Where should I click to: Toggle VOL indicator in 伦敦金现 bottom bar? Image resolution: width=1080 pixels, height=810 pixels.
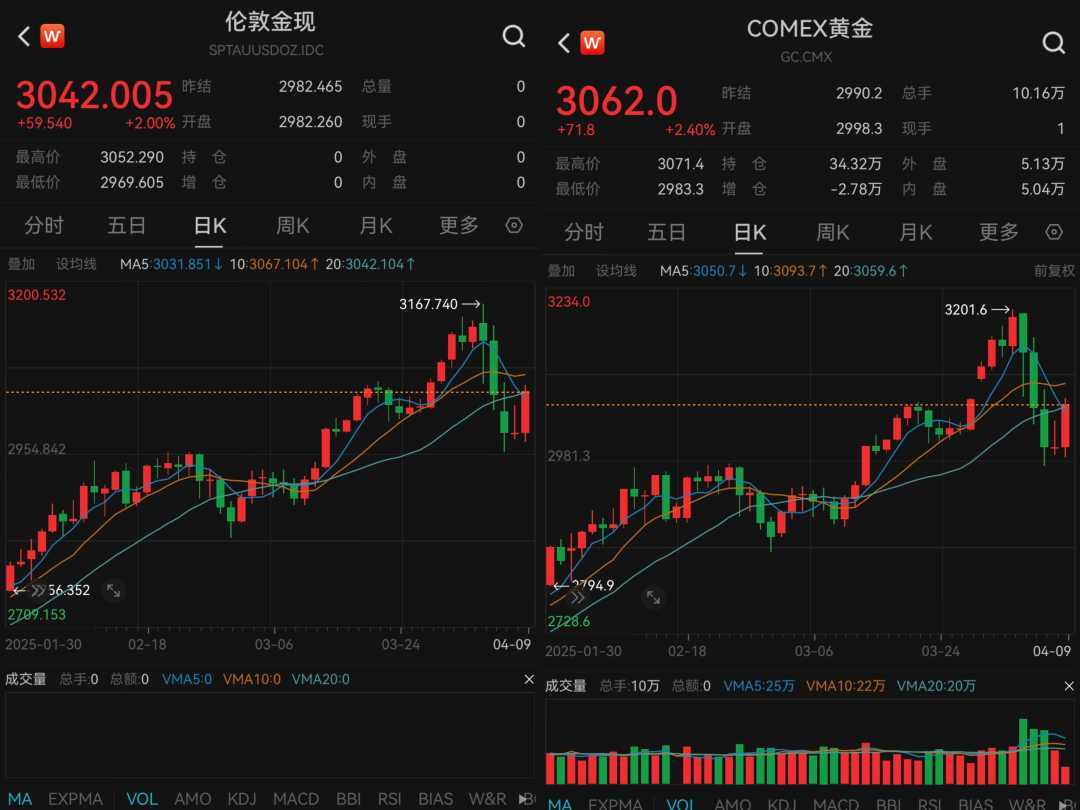click(142, 799)
